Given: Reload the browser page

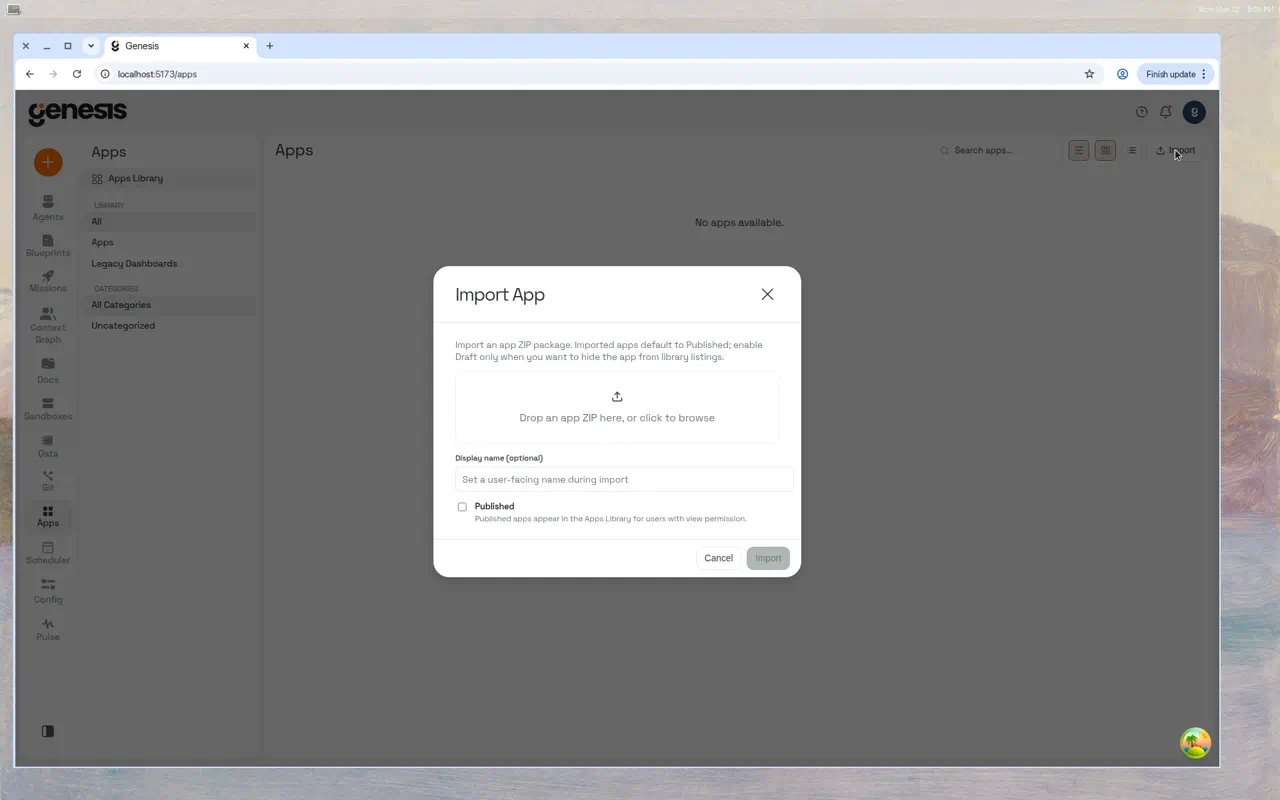Looking at the screenshot, I should click(76, 74).
